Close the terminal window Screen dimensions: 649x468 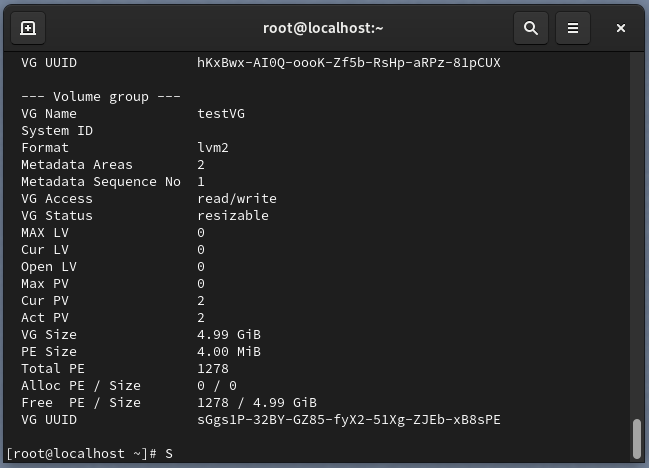click(x=620, y=28)
